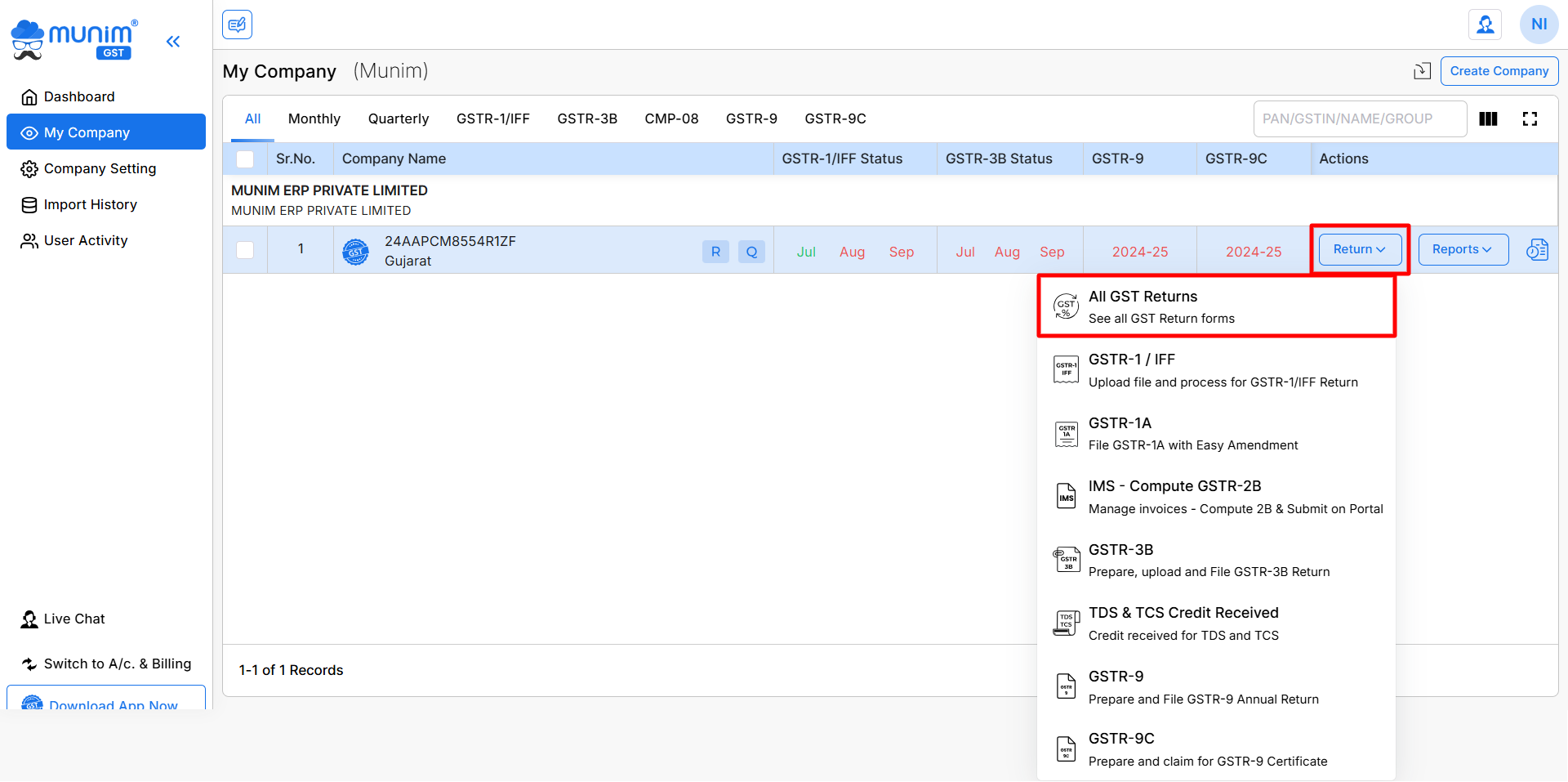
Task: Open the document history icon beside Reports
Action: point(1537,250)
